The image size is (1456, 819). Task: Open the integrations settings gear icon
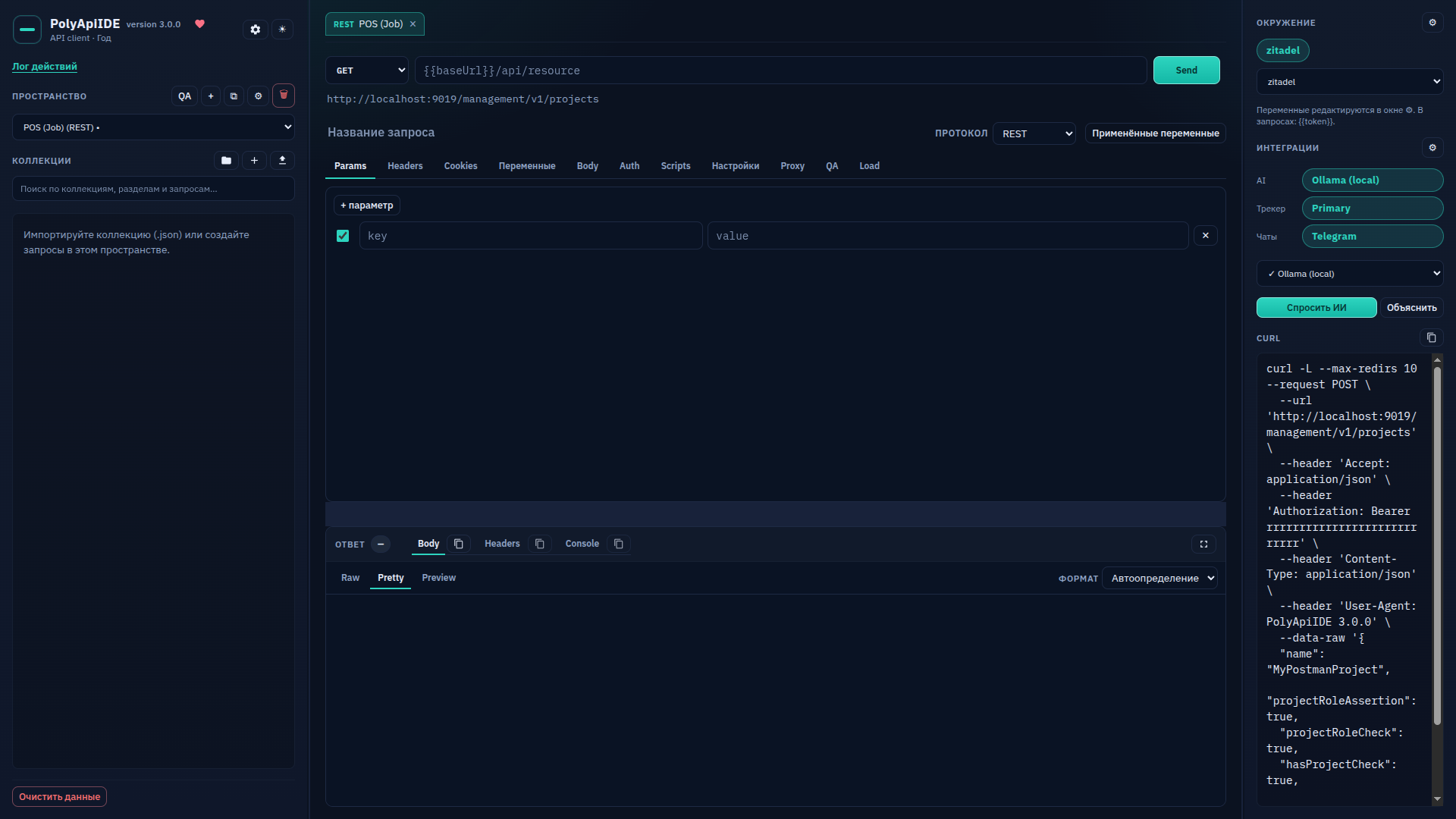[1432, 148]
